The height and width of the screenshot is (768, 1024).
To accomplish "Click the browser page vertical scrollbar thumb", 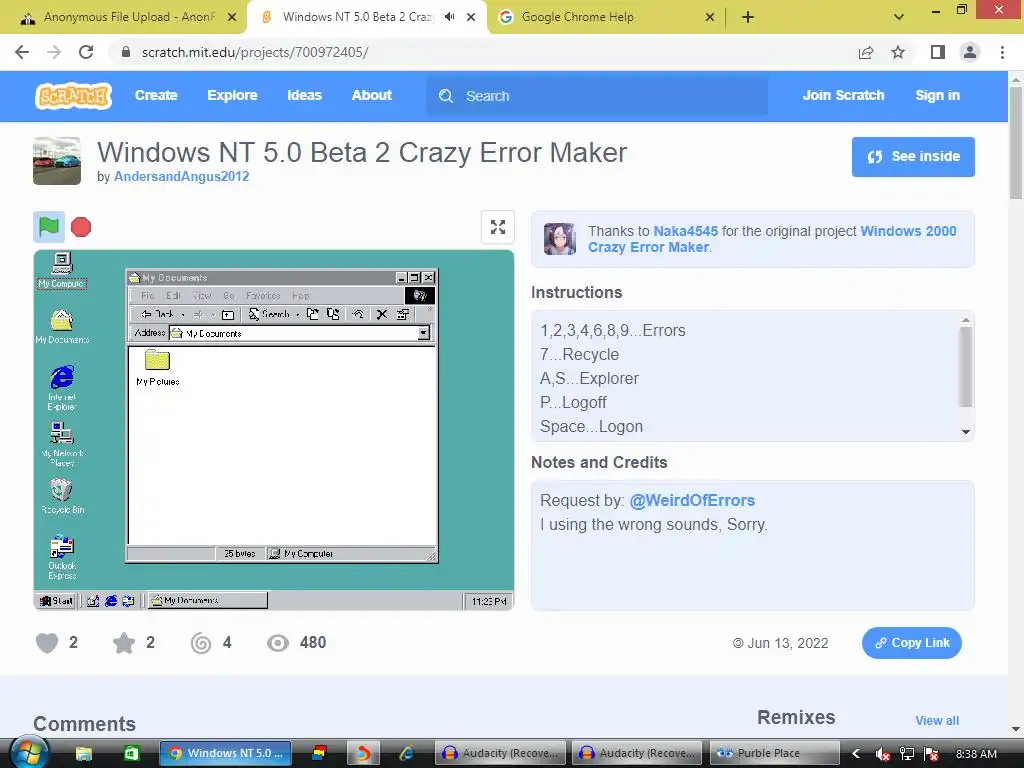I will pyautogui.click(x=1016, y=142).
